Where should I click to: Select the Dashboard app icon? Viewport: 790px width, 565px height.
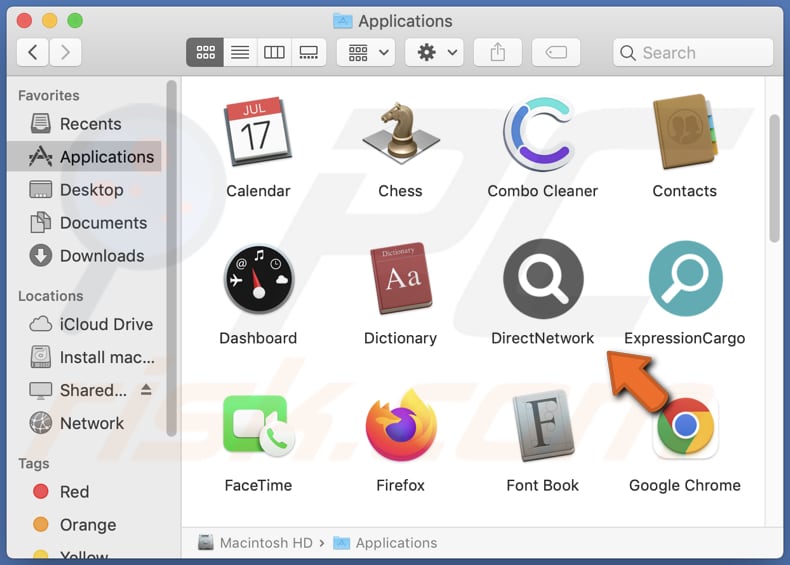click(258, 279)
